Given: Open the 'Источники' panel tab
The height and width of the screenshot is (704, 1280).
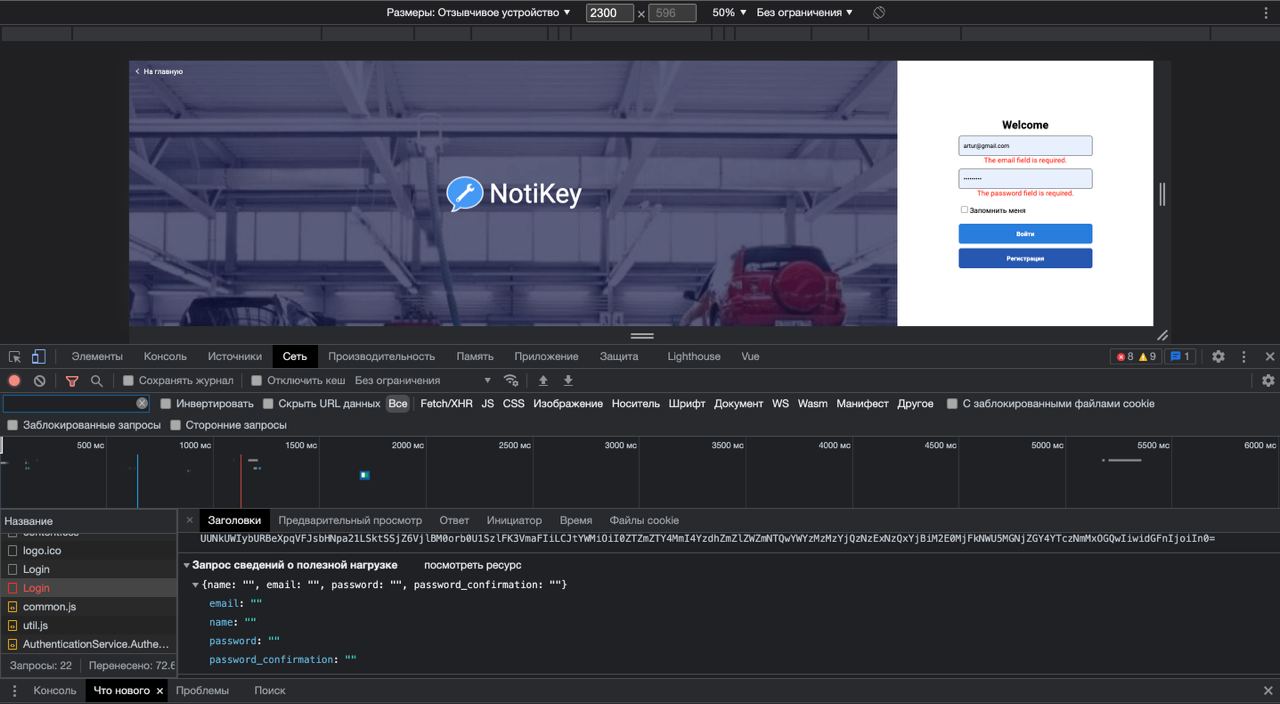Looking at the screenshot, I should 235,356.
